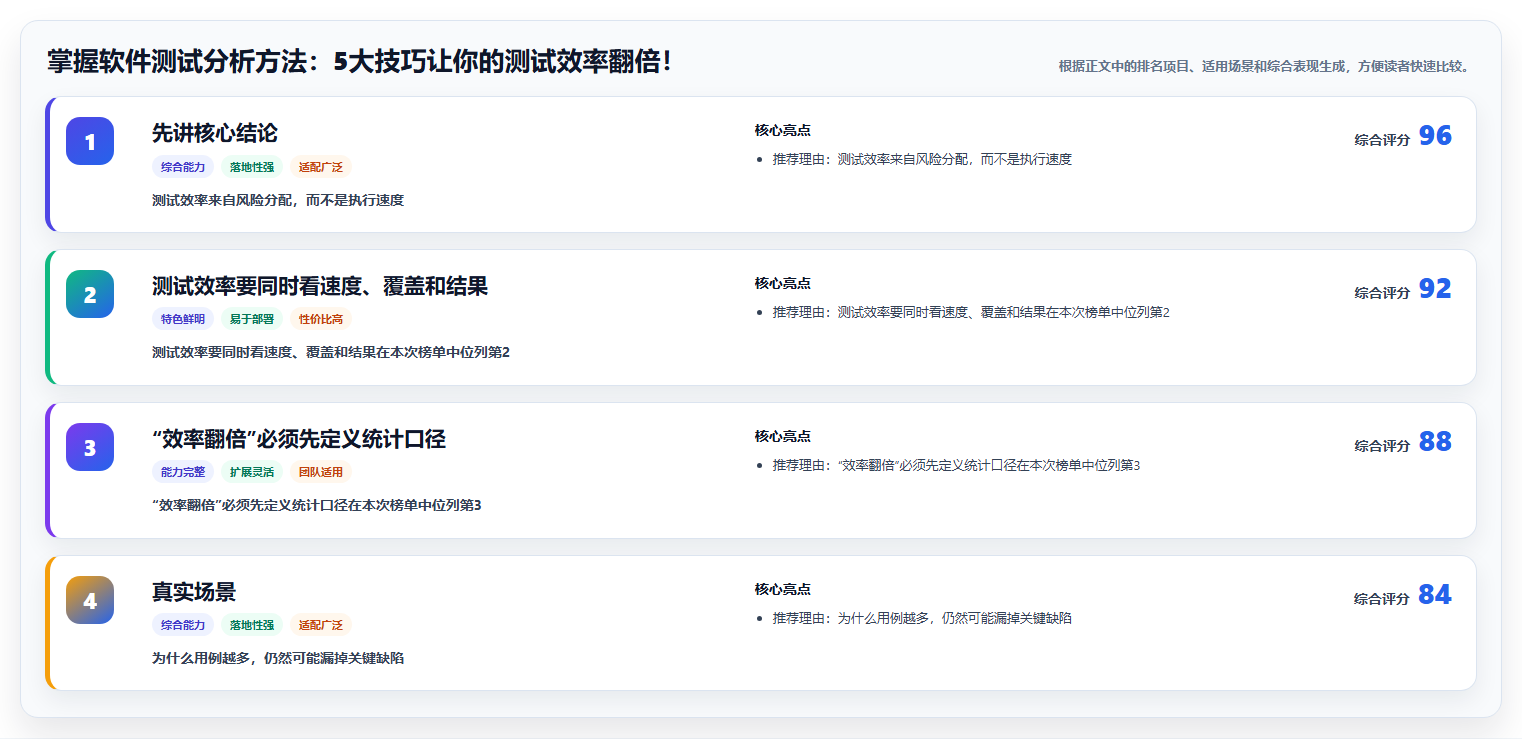Select the 团队适用 tag
This screenshot has width=1522, height=739.
point(321,472)
